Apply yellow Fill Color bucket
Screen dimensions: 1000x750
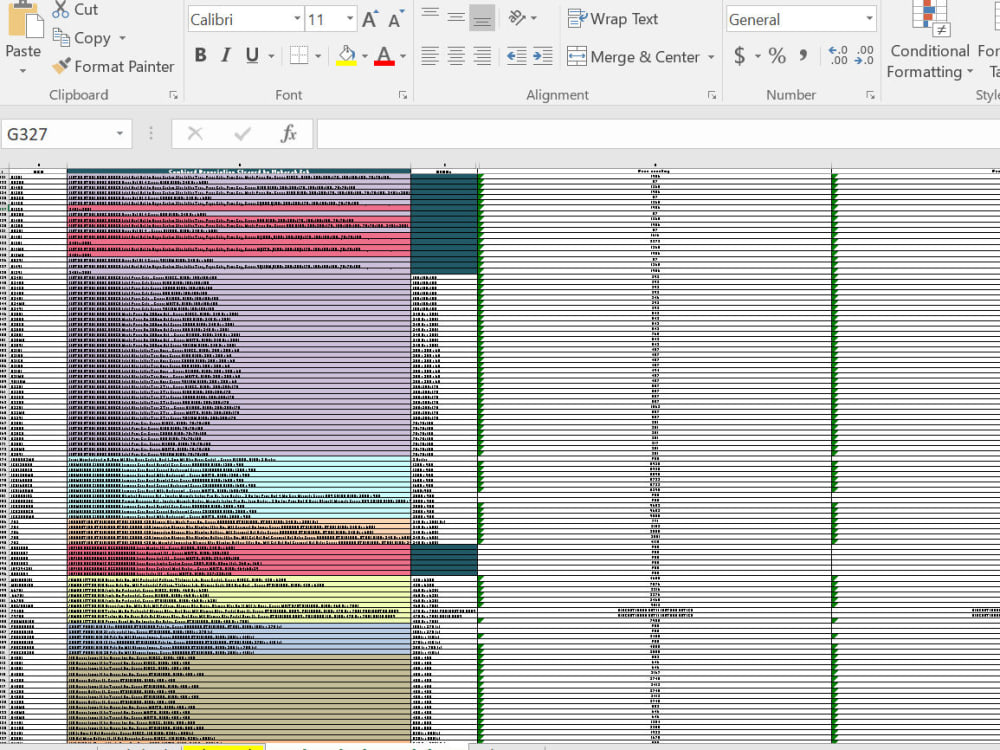(x=346, y=55)
